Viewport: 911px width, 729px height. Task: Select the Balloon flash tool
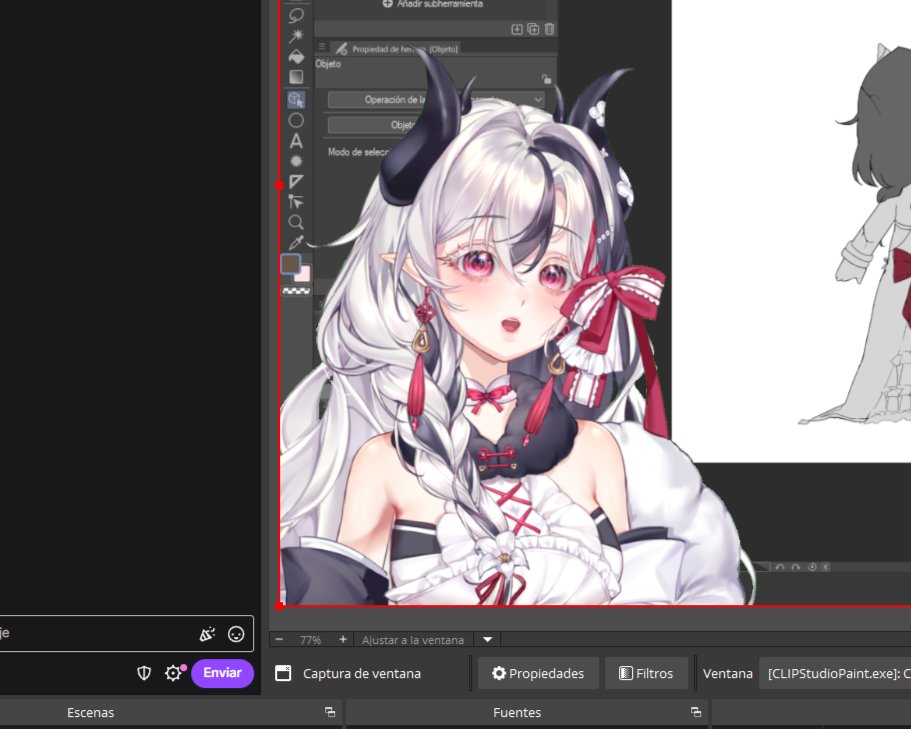tap(296, 161)
